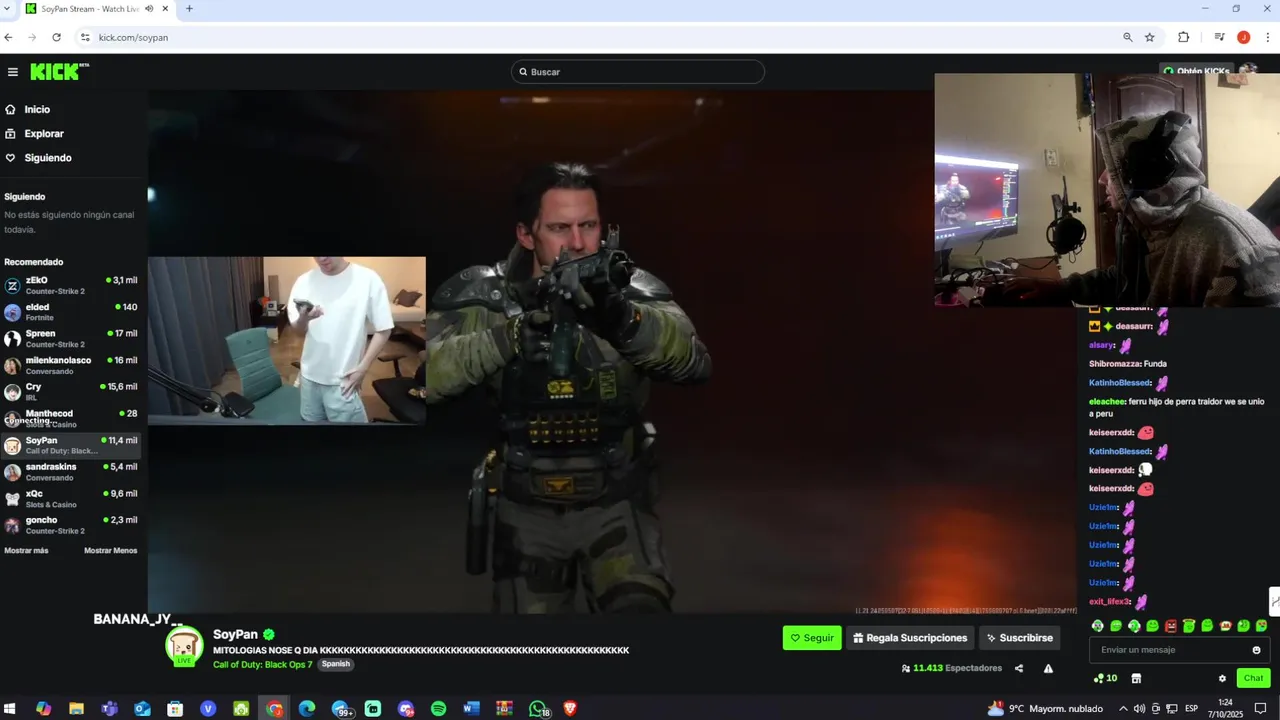Open WhatsApp from the taskbar
This screenshot has height=720, width=1280.
tap(538, 709)
